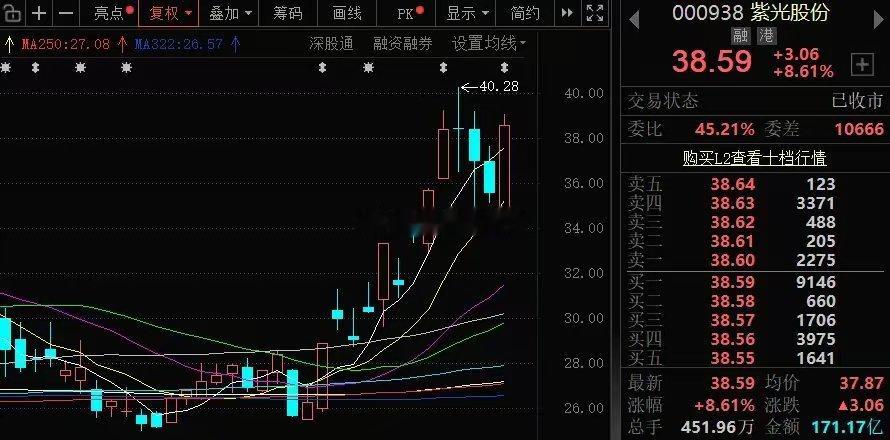Go to previous stock with left arrow
The image size is (890, 440).
(x=634, y=20)
